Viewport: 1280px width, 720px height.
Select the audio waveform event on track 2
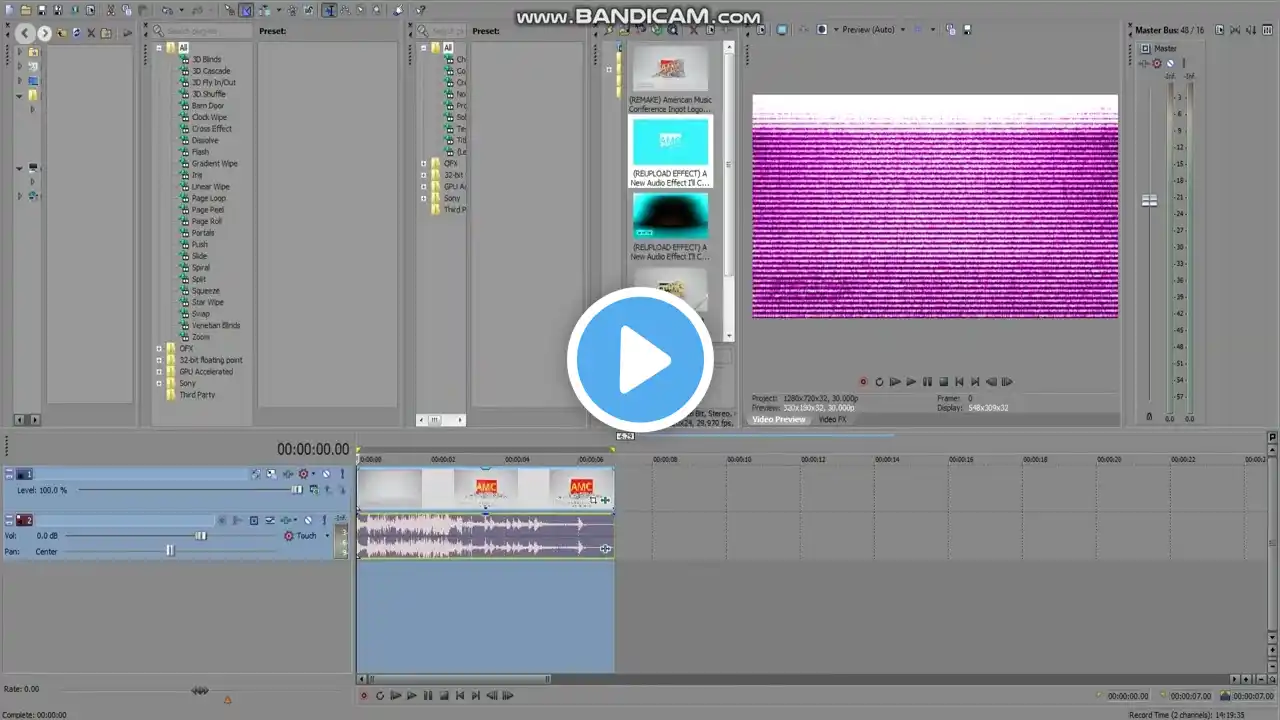486,536
